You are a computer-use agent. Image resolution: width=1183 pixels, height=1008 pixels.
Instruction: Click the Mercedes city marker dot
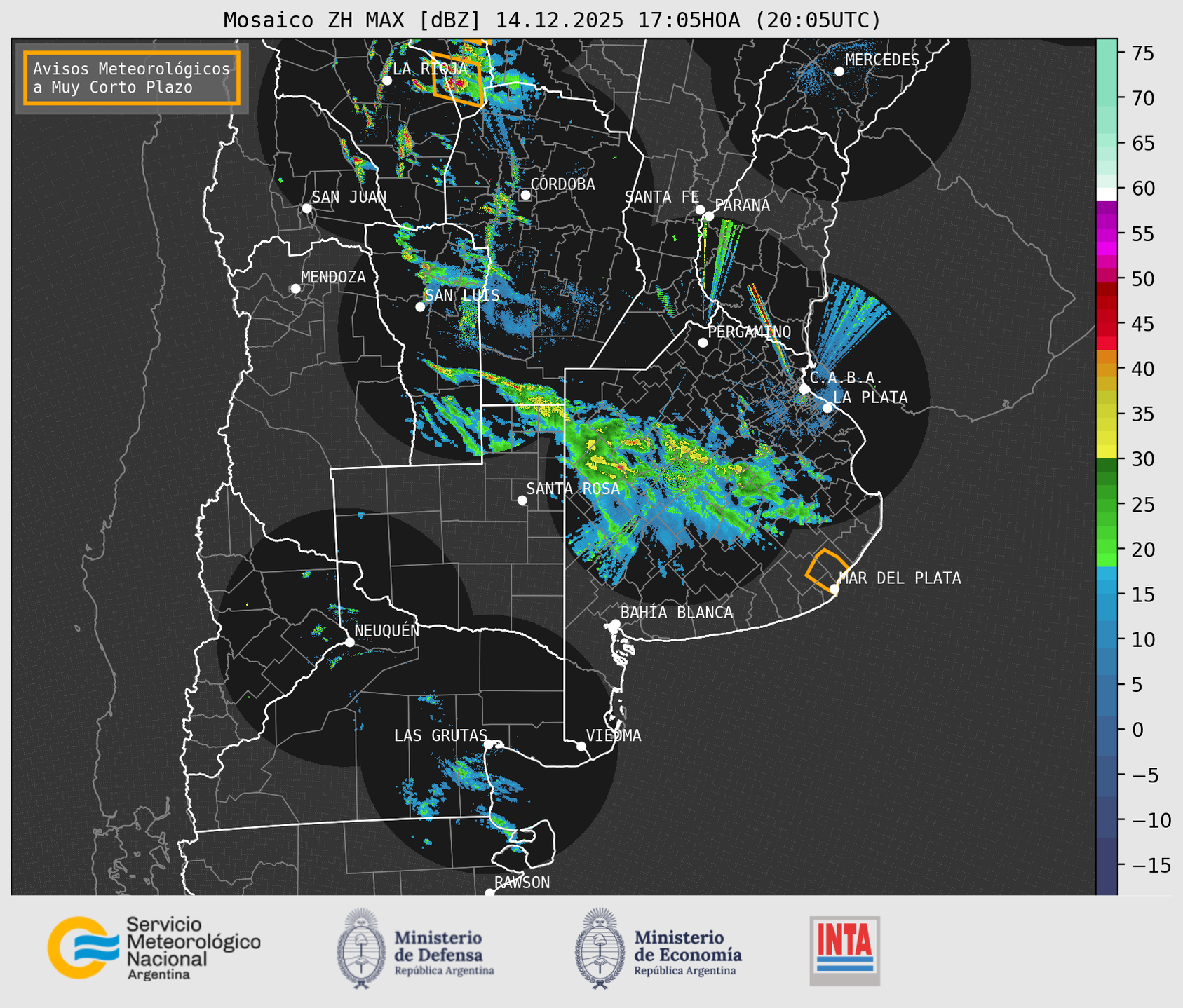pyautogui.click(x=839, y=71)
